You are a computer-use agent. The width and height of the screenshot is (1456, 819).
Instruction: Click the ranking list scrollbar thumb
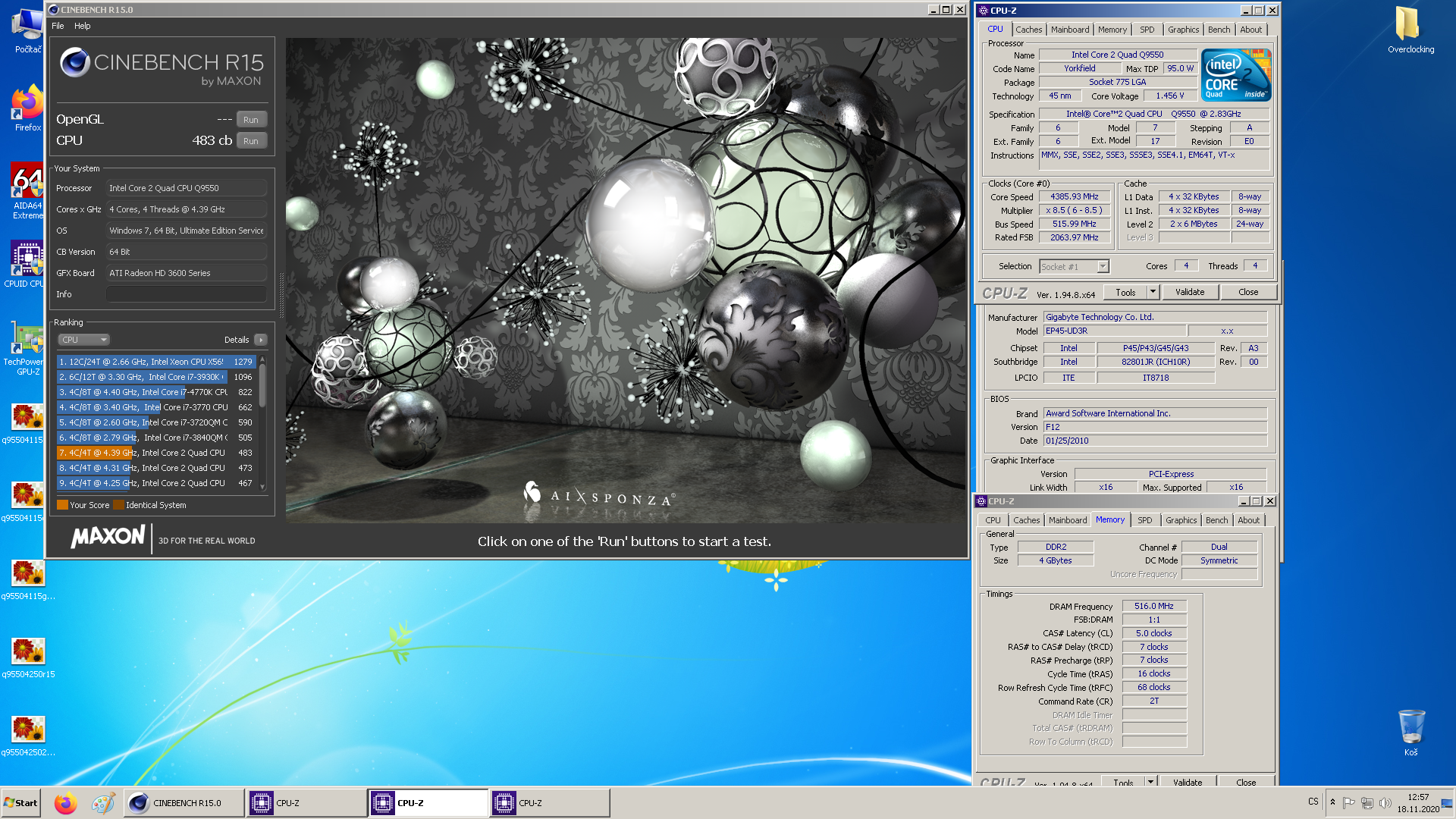[x=262, y=385]
